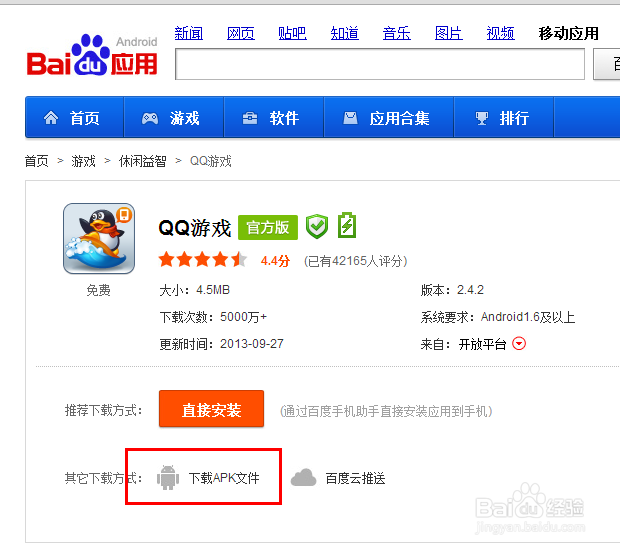
Task: Open the 网页 link at top
Action: click(x=241, y=33)
